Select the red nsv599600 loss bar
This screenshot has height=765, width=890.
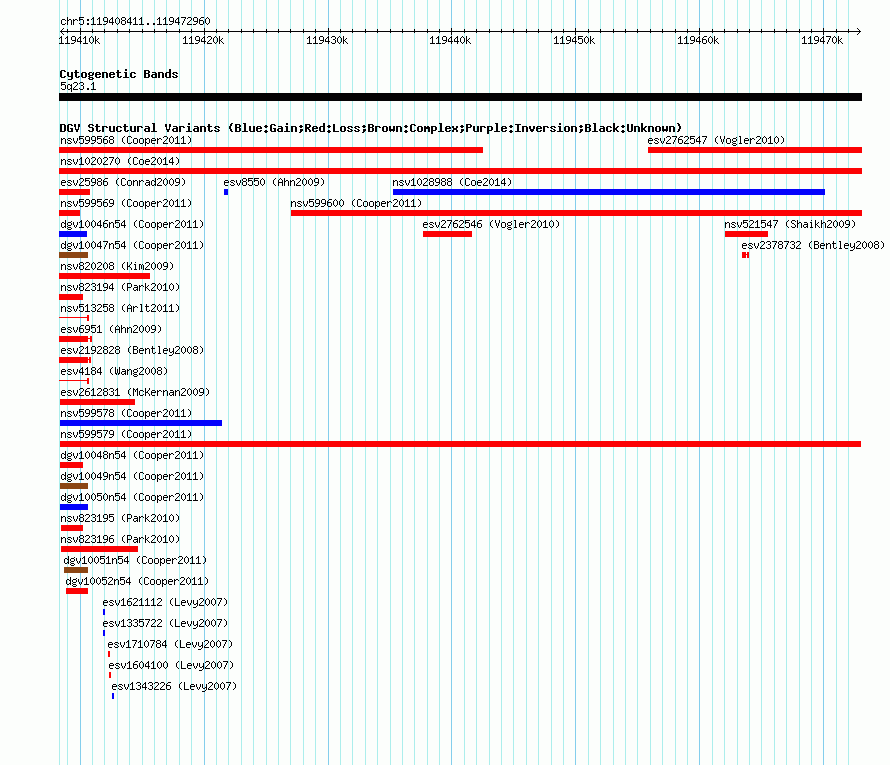pos(576,213)
